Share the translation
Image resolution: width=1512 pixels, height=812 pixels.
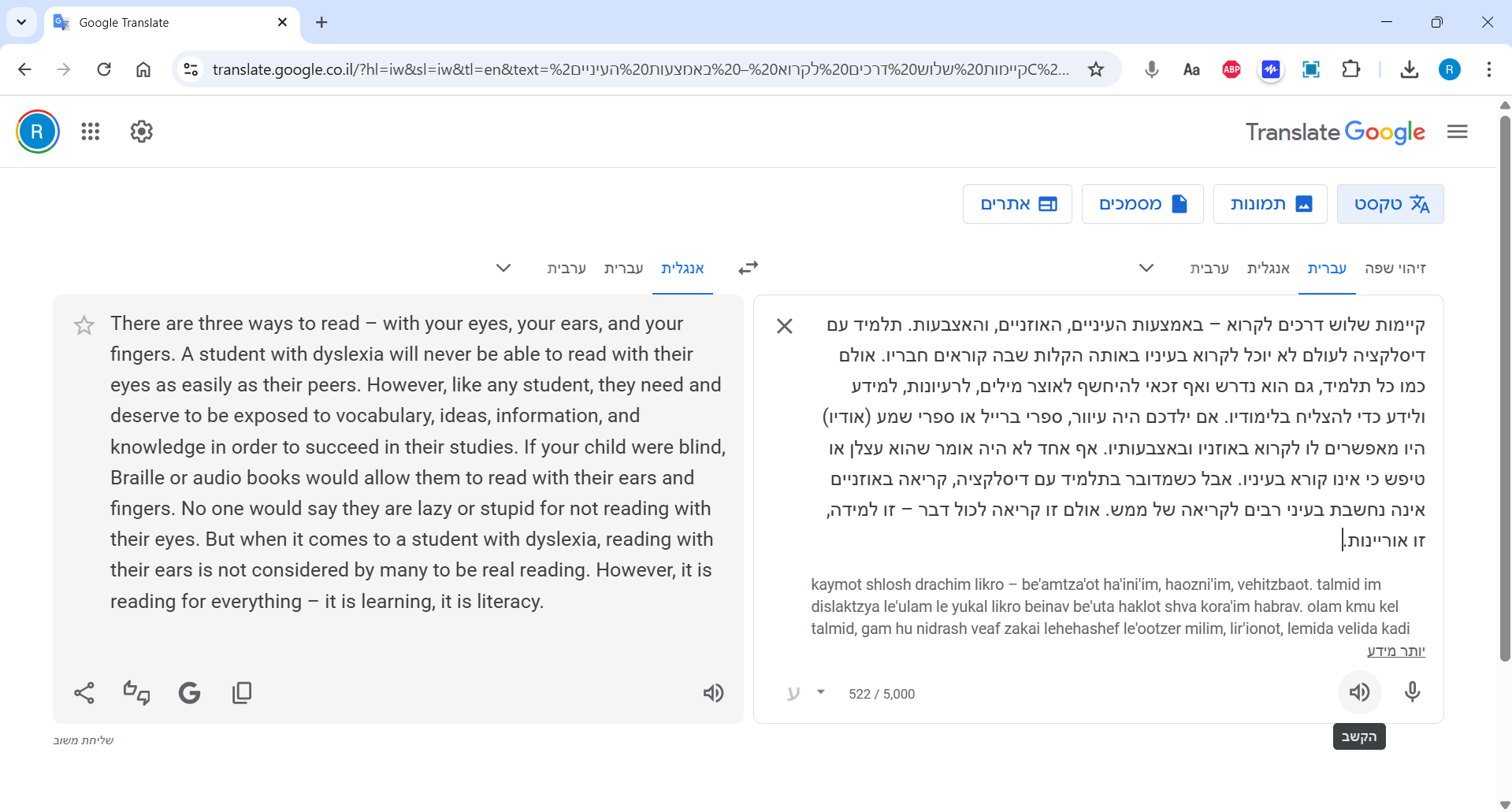(x=84, y=693)
